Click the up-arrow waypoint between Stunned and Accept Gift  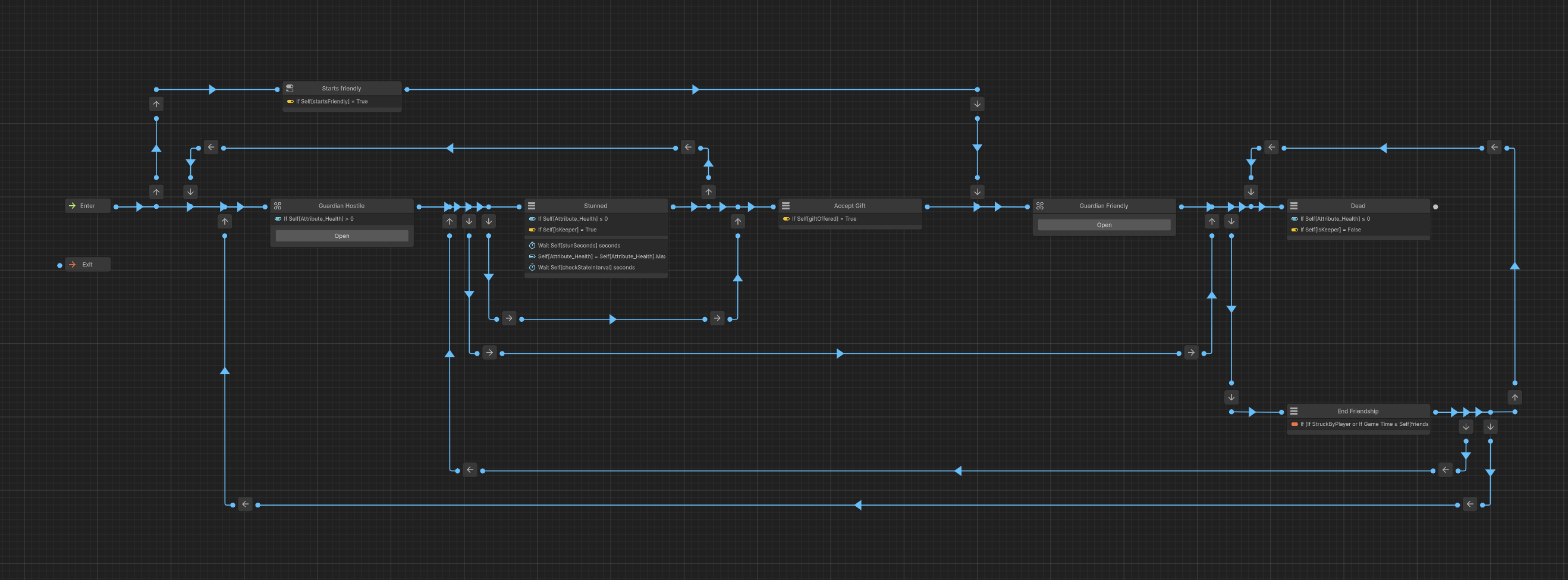(738, 221)
